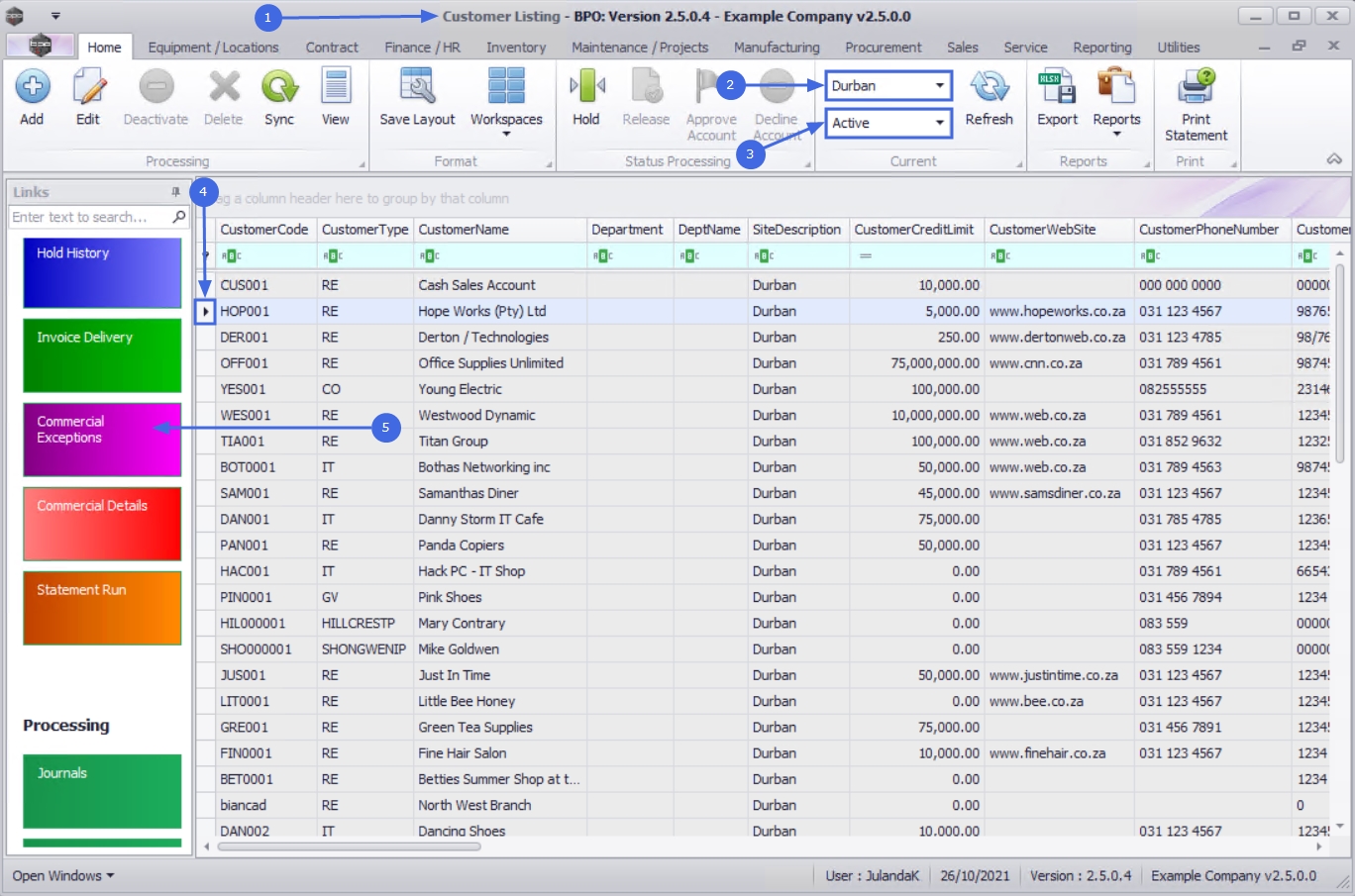Click the Edit customer icon
The height and width of the screenshot is (896, 1355).
point(88,98)
